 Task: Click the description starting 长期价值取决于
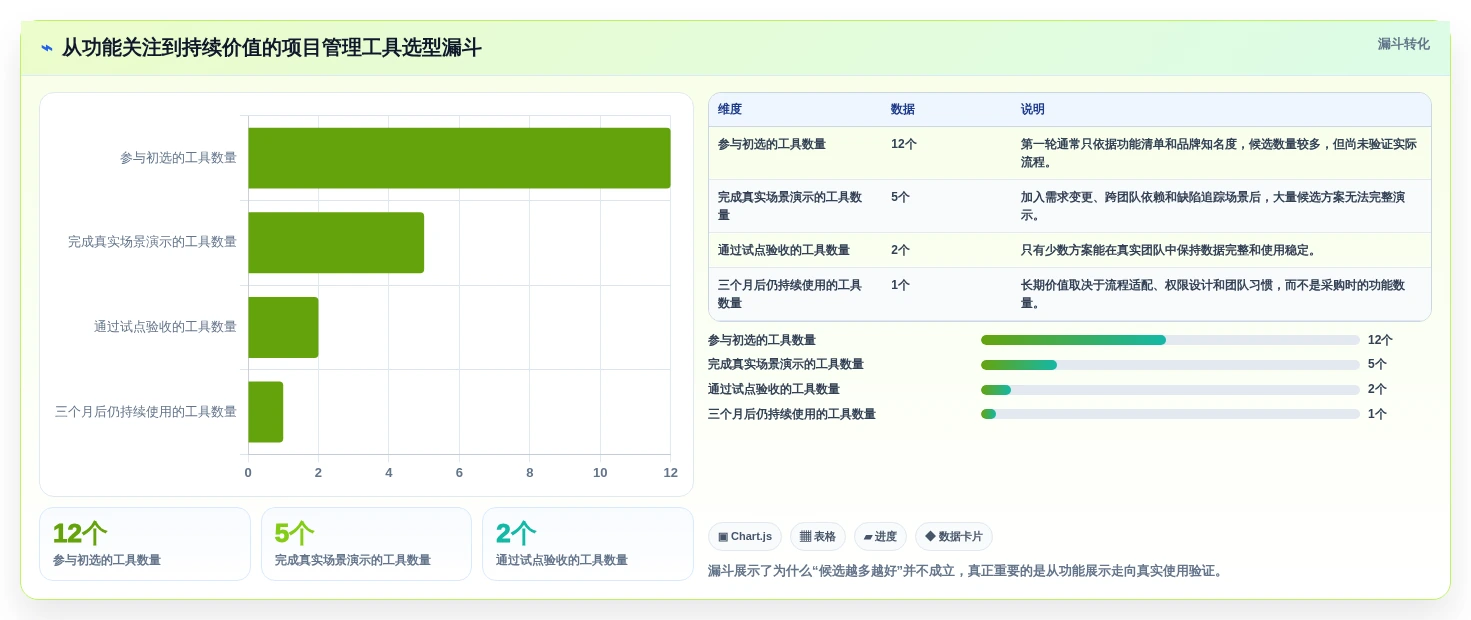tap(1213, 294)
